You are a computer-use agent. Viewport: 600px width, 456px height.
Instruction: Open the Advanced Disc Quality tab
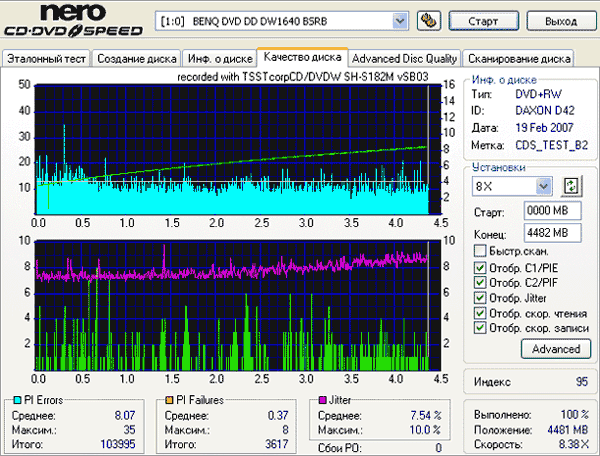[x=405, y=58]
